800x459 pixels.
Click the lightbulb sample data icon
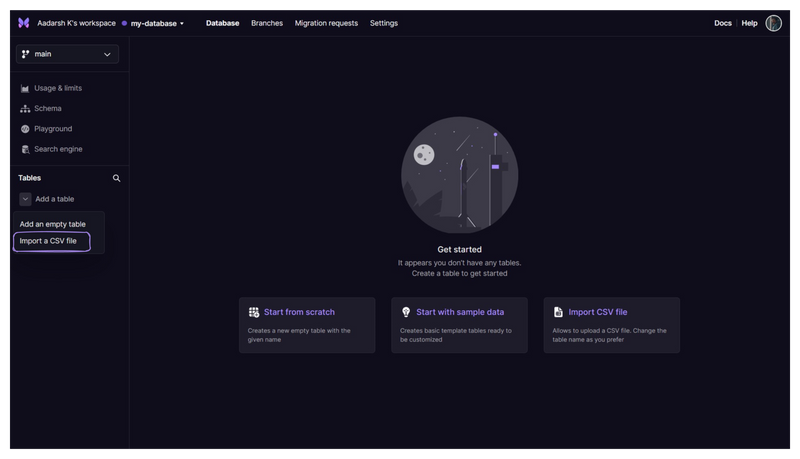406,312
